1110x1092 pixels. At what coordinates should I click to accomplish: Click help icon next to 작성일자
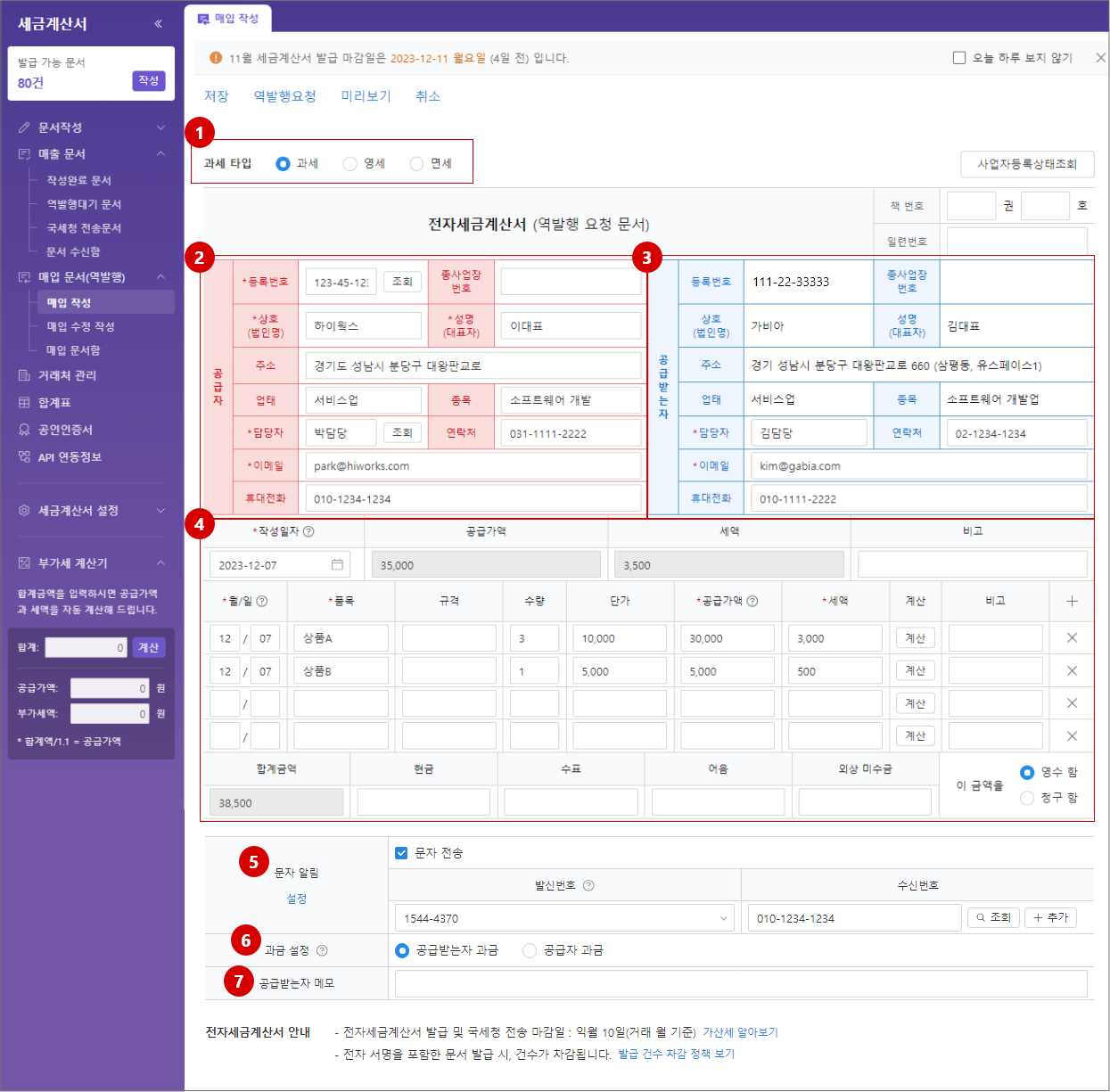308,531
